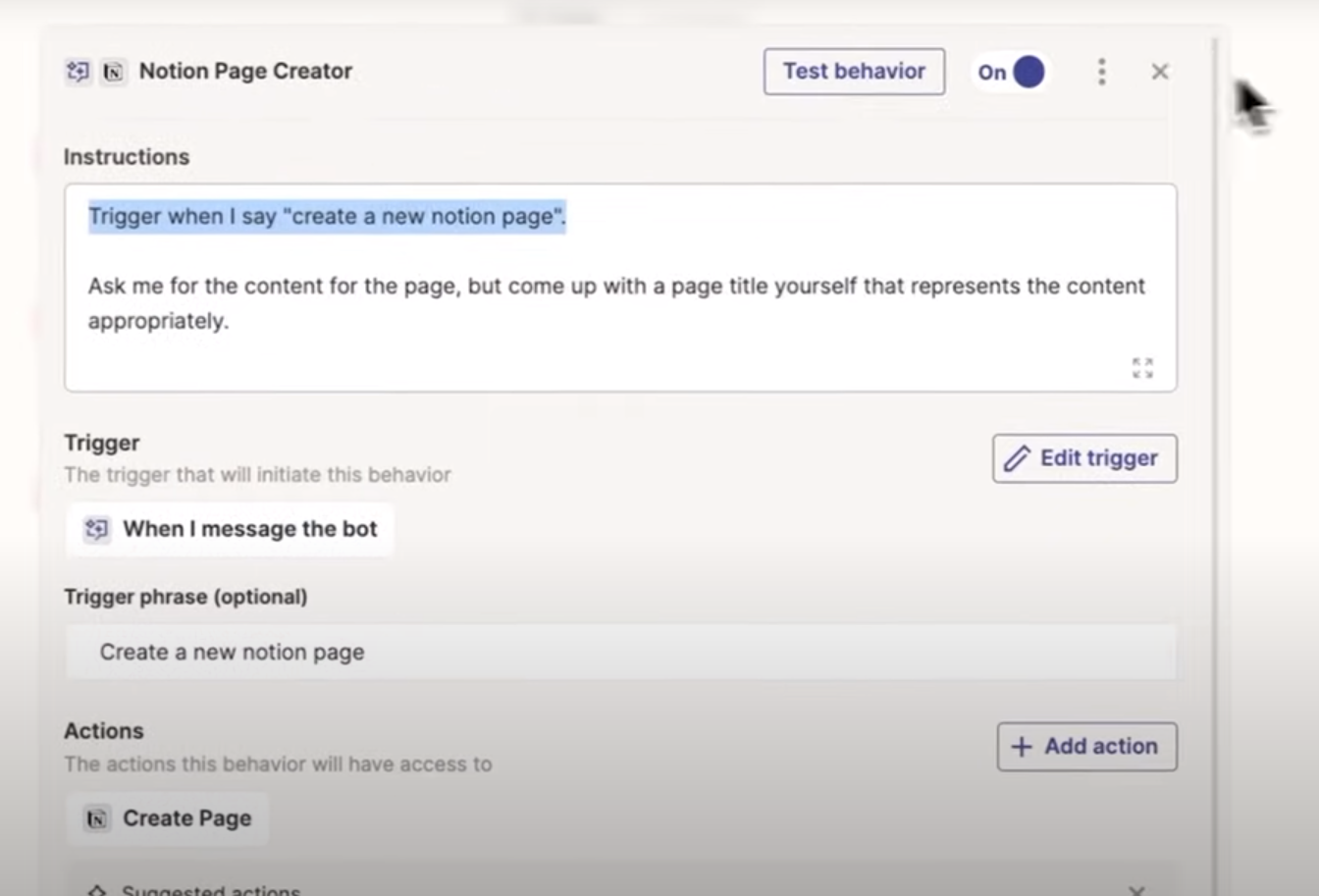Click 'The actions this behavior will have access to'
The image size is (1319, 896).
tap(278, 764)
